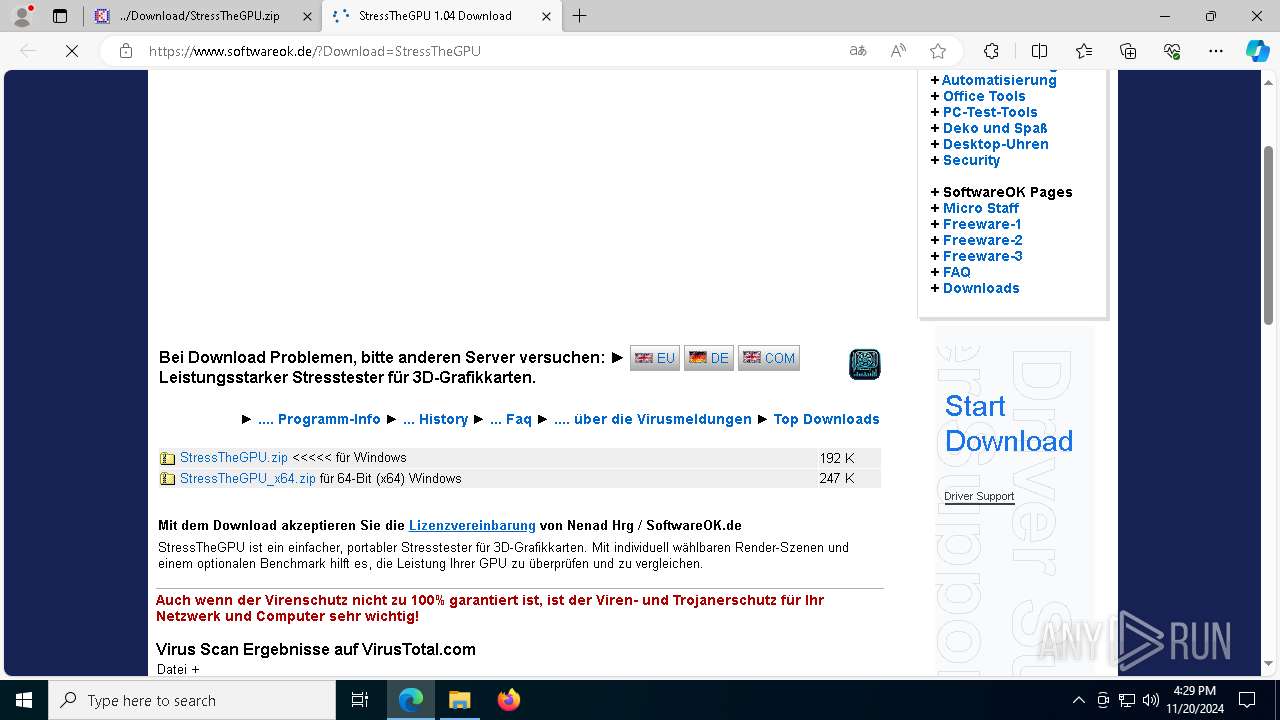Click the stop loading X button
The image size is (1280, 720).
(72, 51)
